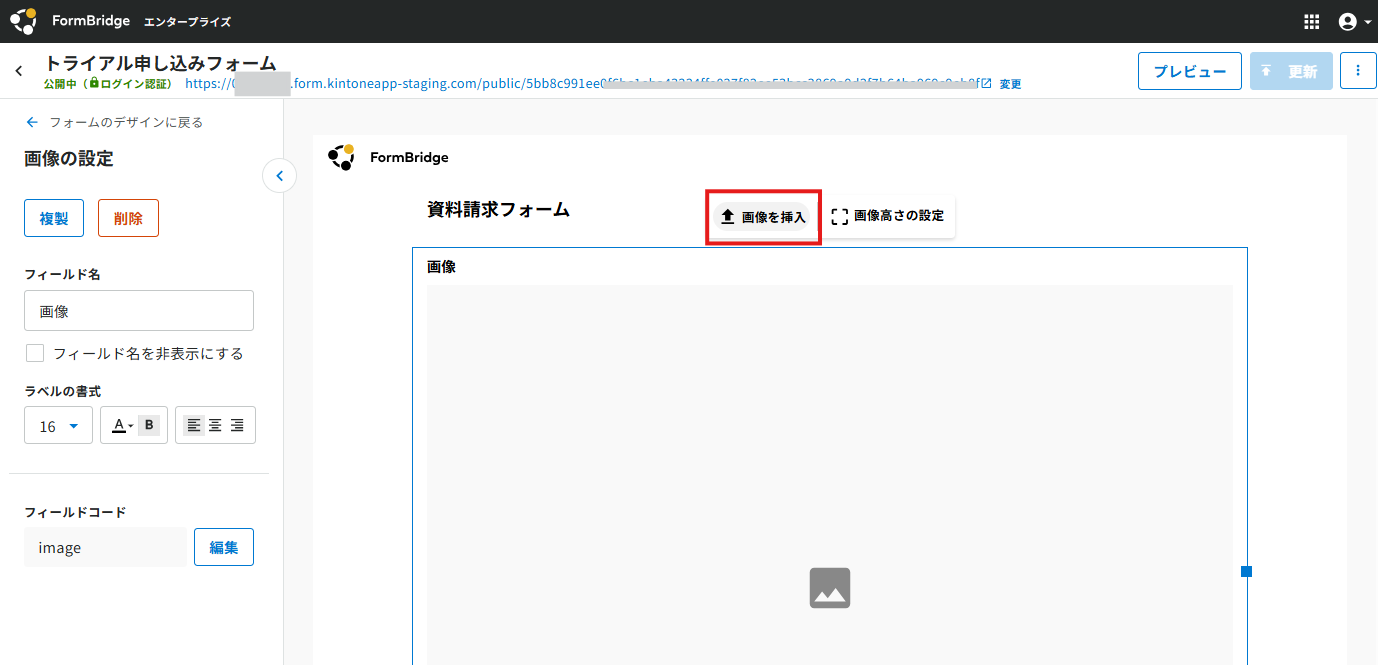
Task: Click Edit (編集) for the field code
Action: 224,547
